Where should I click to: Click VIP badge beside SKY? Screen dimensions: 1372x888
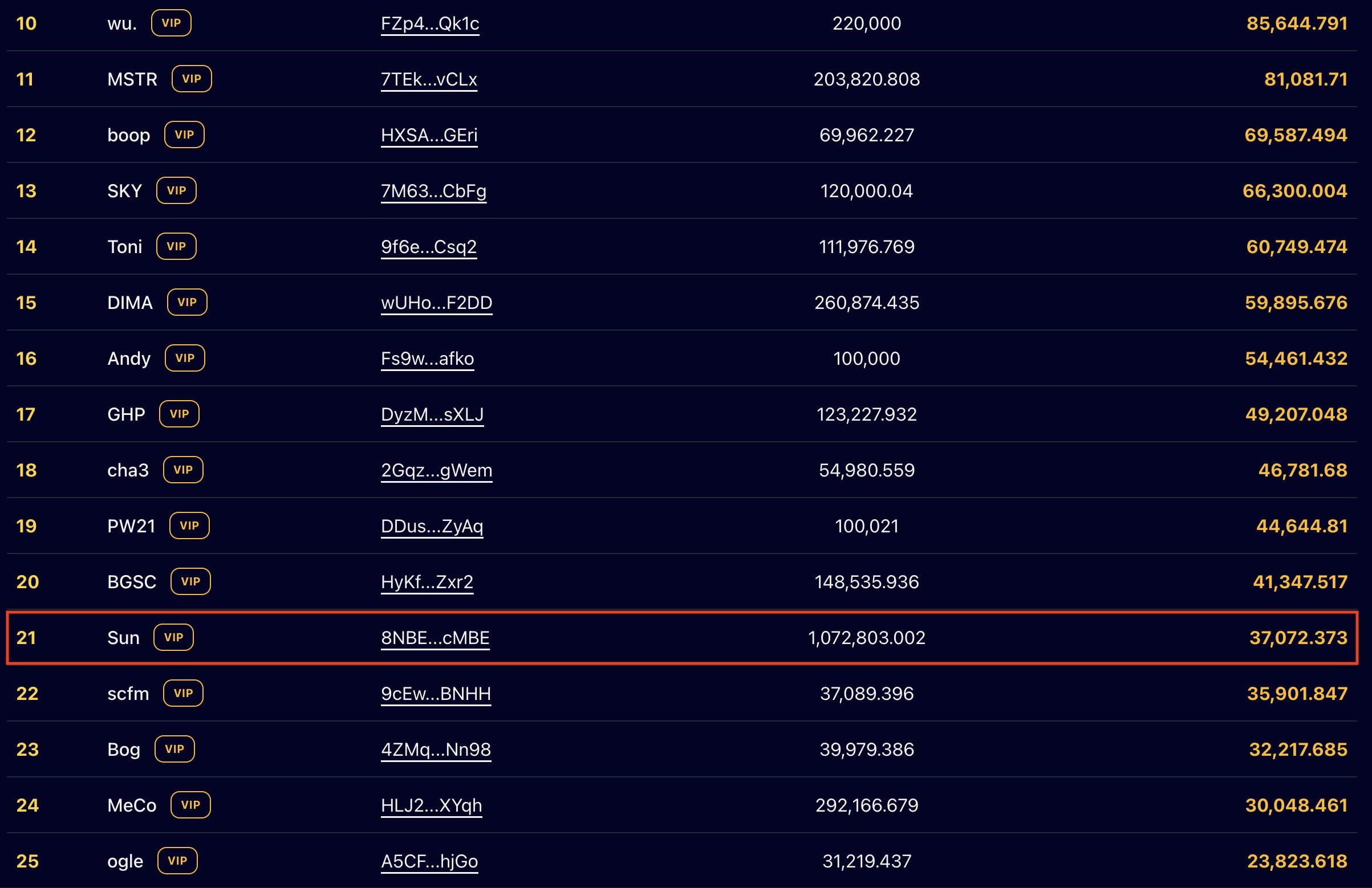coord(176,191)
